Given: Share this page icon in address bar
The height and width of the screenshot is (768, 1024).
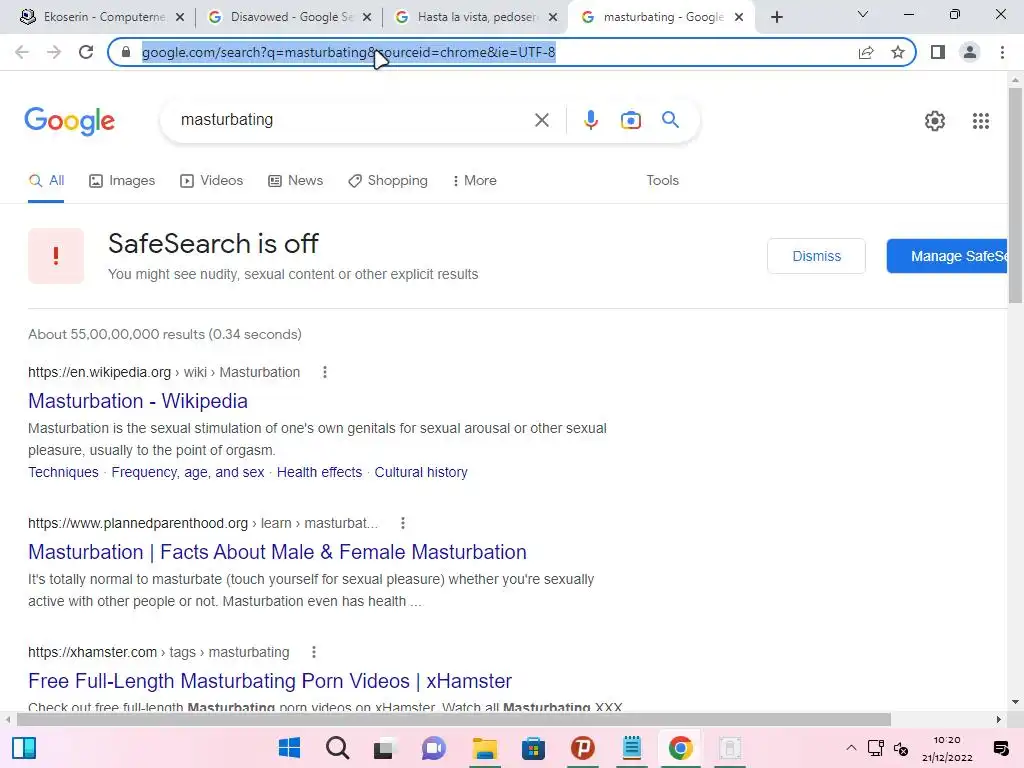Looking at the screenshot, I should pos(866,52).
